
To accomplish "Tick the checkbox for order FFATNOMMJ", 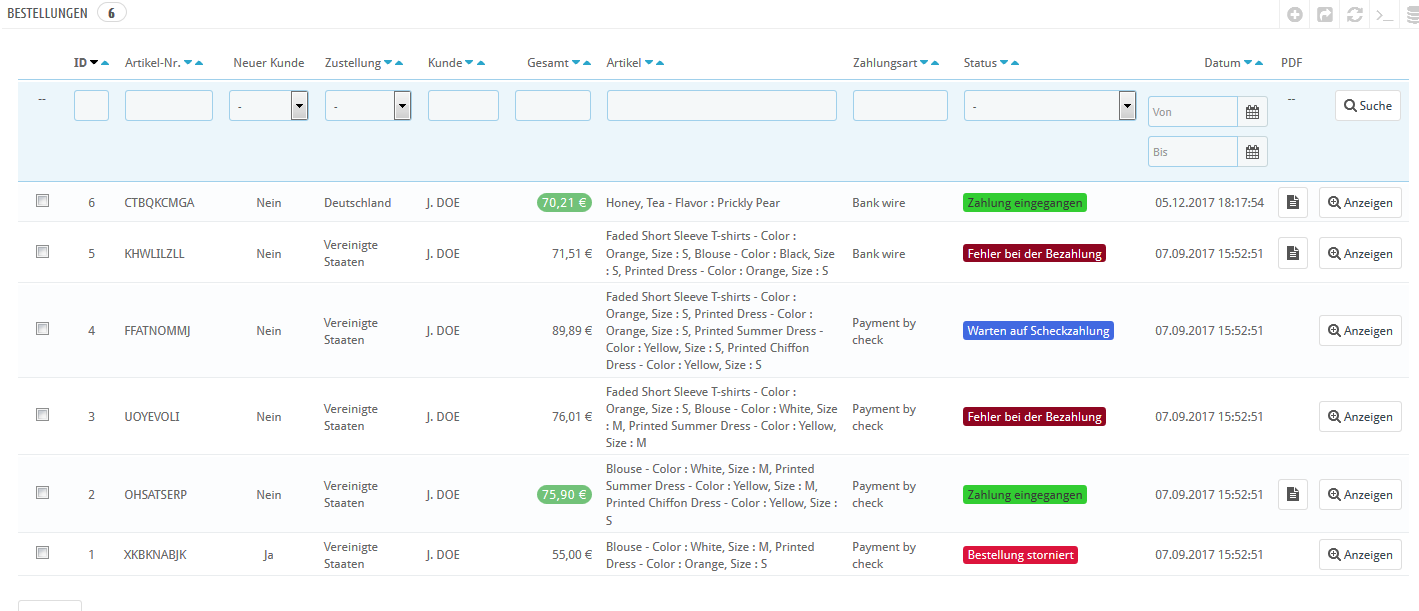I will pos(42,329).
